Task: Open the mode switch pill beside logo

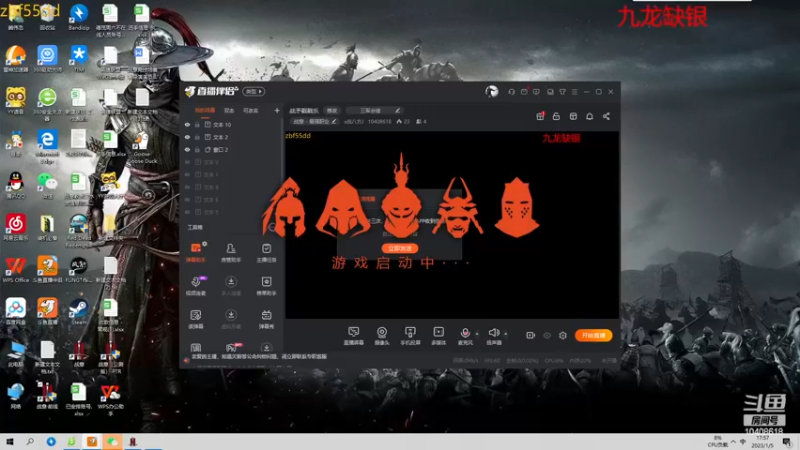Action: 254,92
